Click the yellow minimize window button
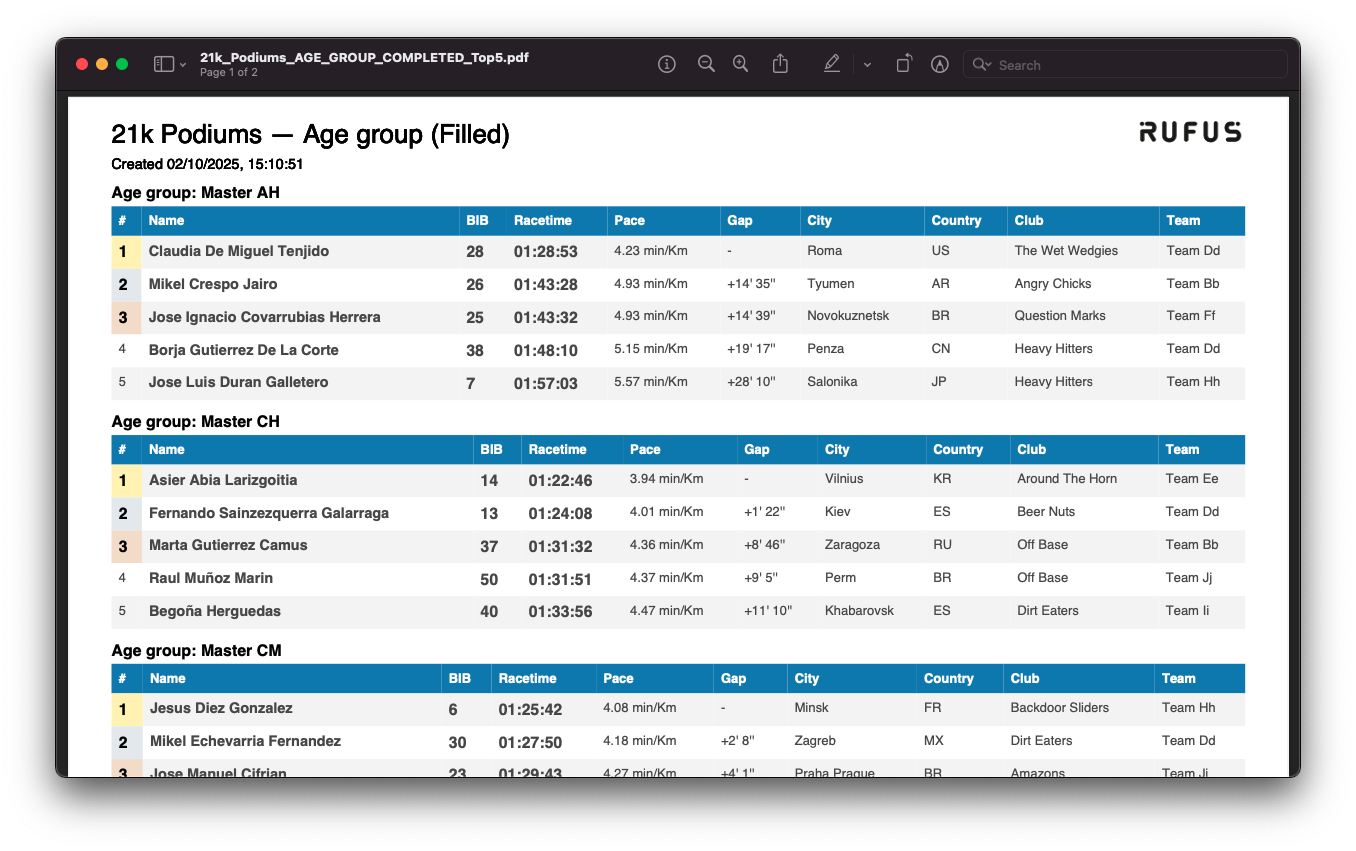The width and height of the screenshot is (1356, 851). coord(102,64)
